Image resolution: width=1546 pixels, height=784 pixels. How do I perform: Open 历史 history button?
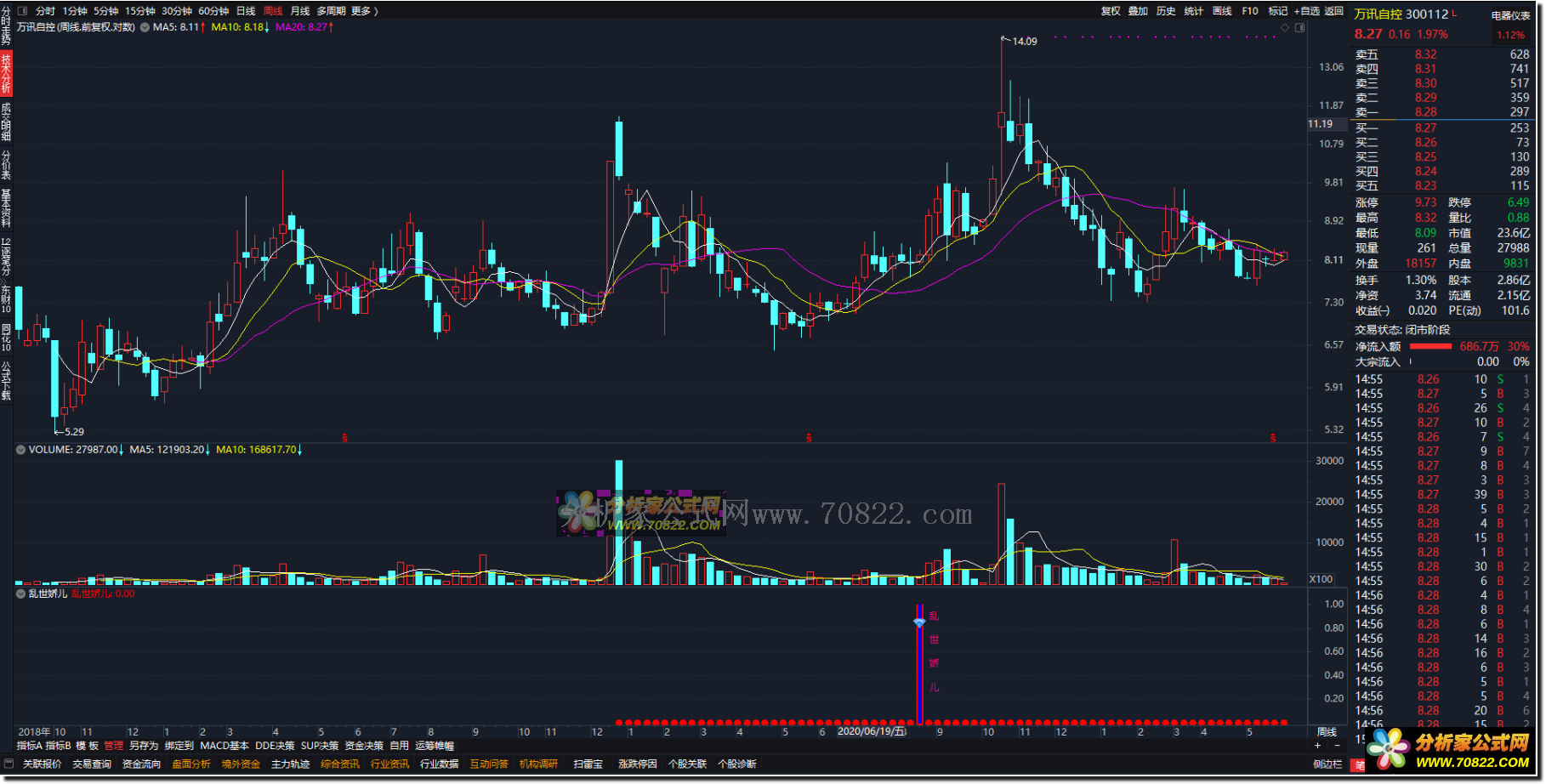pyautogui.click(x=1166, y=11)
